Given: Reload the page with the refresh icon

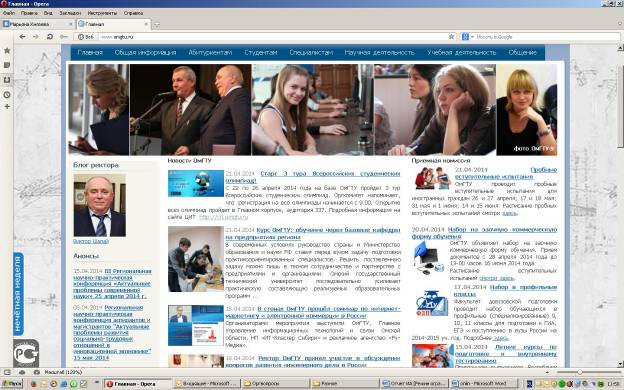Looking at the screenshot, I should (x=50, y=37).
